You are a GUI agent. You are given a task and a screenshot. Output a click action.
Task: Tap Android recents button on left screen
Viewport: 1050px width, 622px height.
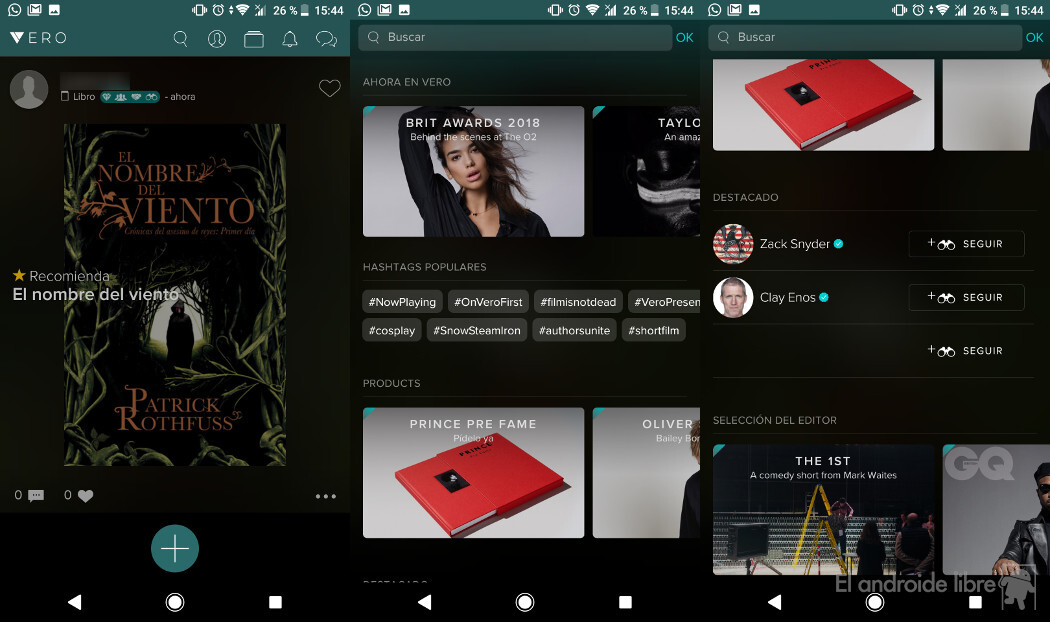click(x=275, y=602)
